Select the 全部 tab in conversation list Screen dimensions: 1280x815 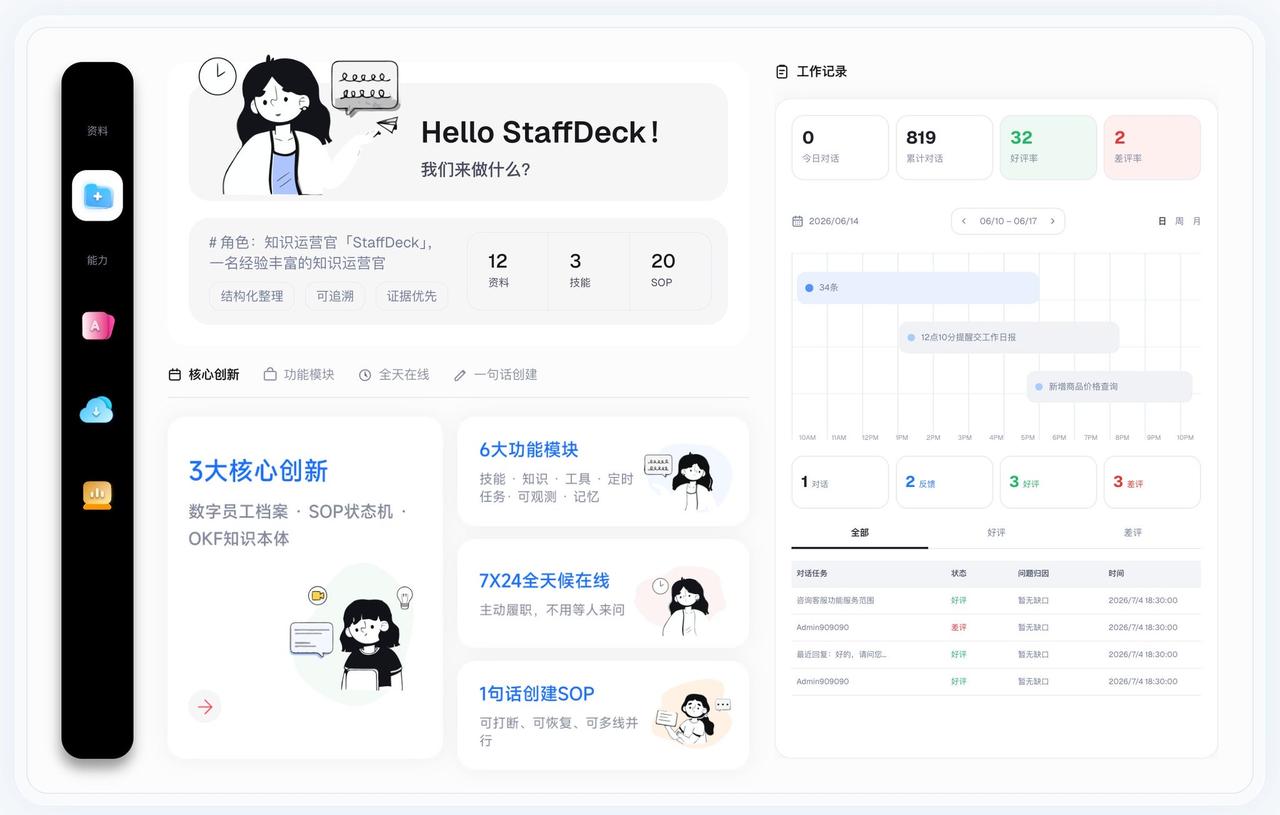coord(860,533)
